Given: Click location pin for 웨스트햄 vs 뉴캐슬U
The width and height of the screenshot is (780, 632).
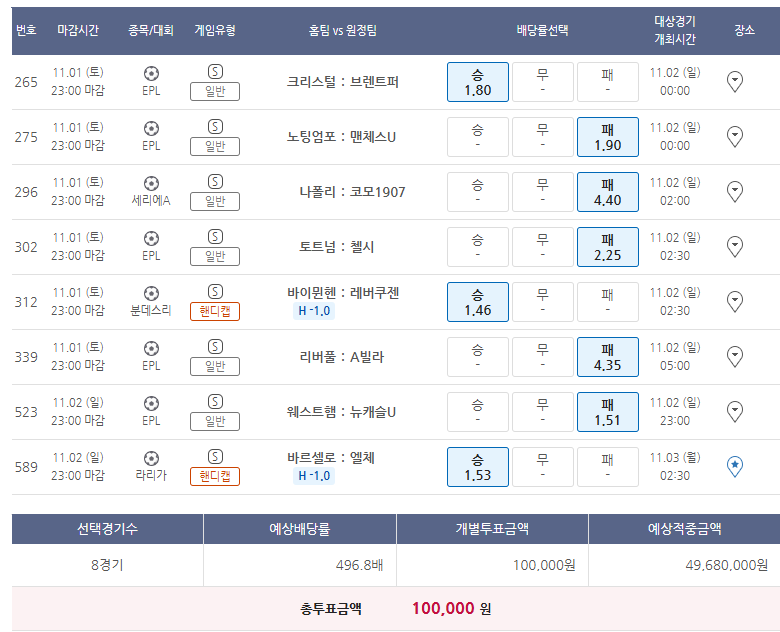Looking at the screenshot, I should pos(735,412).
